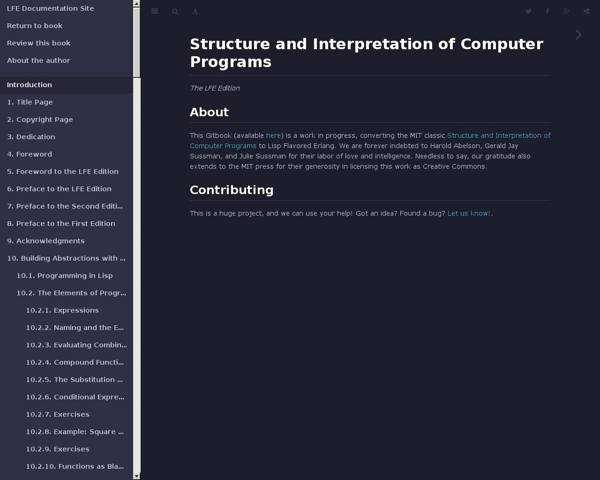
Task: Share on Google Plus via toolbar icon
Action: coord(565,12)
